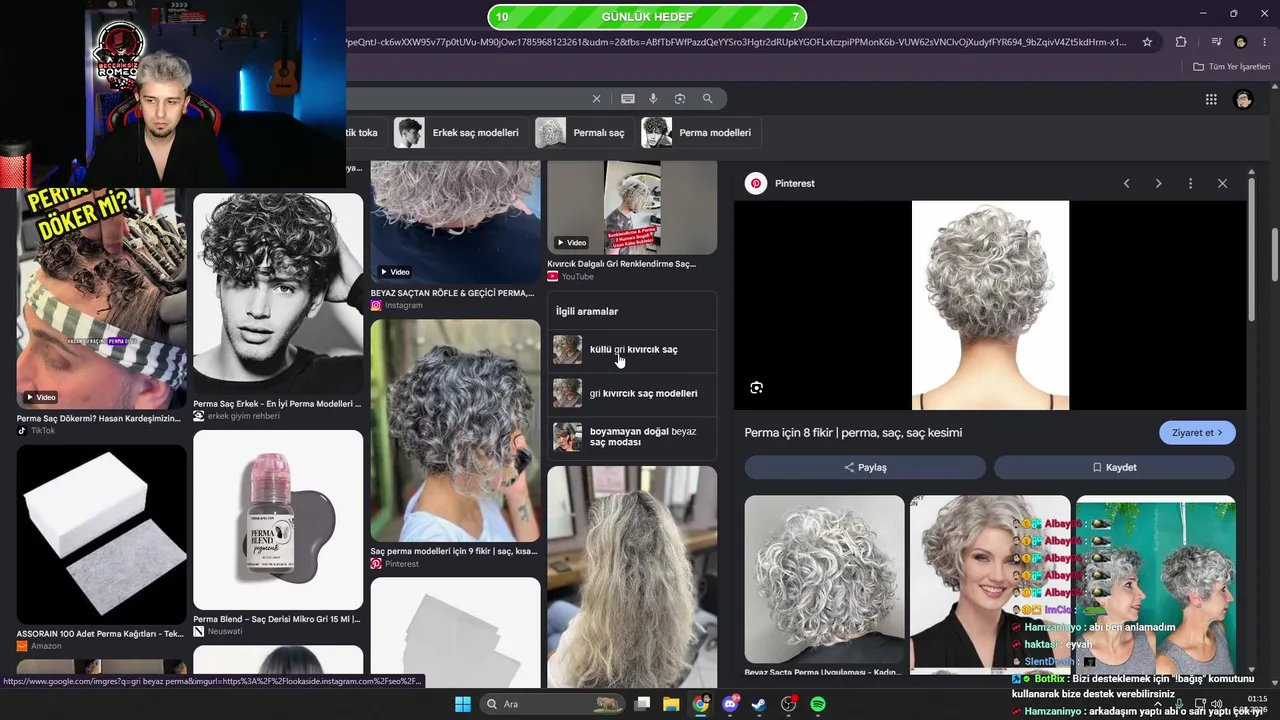Open the long wavy blonde hair result image
The height and width of the screenshot is (720, 1280).
pos(632,576)
